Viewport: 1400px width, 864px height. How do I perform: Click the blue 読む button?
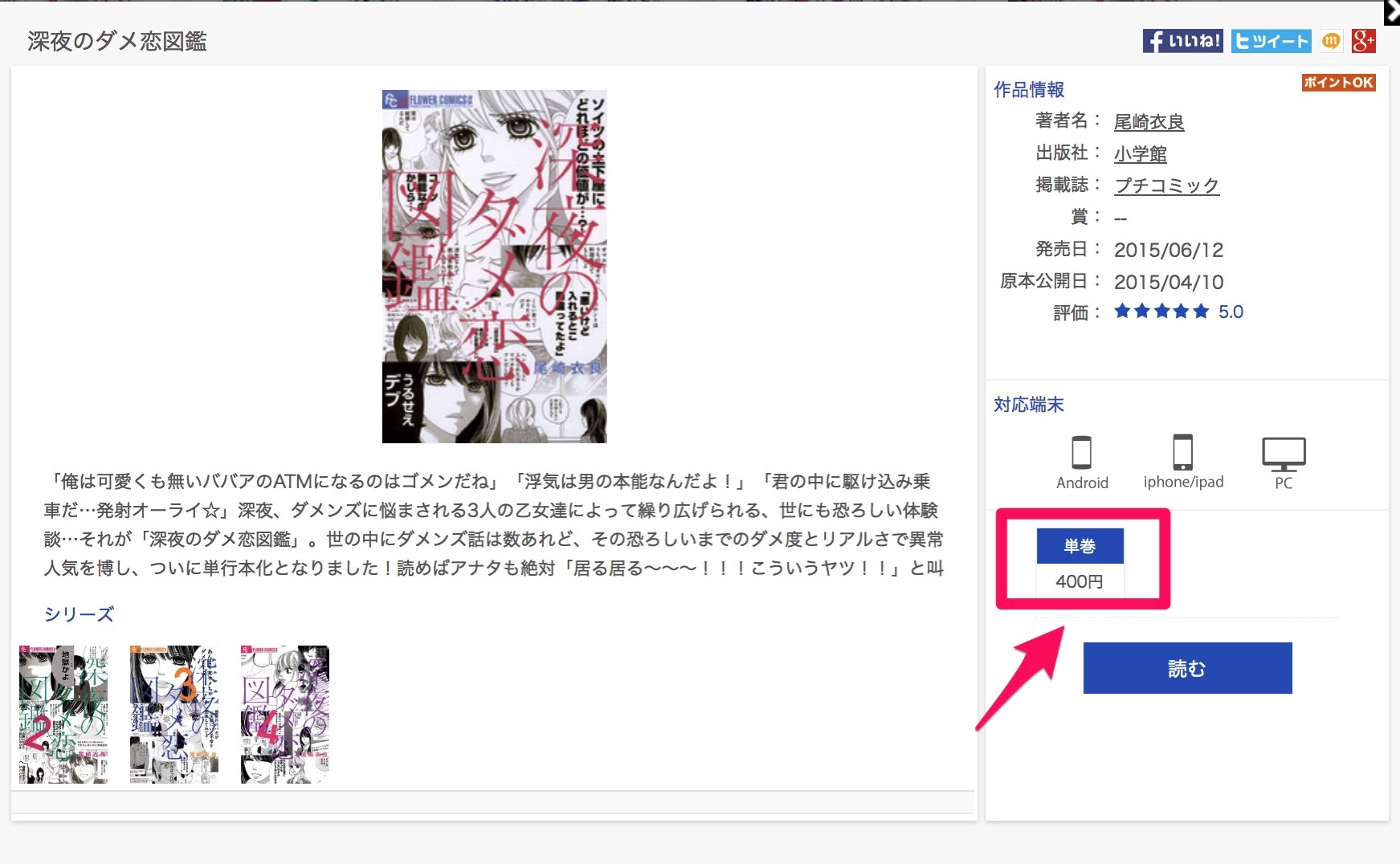pos(1187,668)
